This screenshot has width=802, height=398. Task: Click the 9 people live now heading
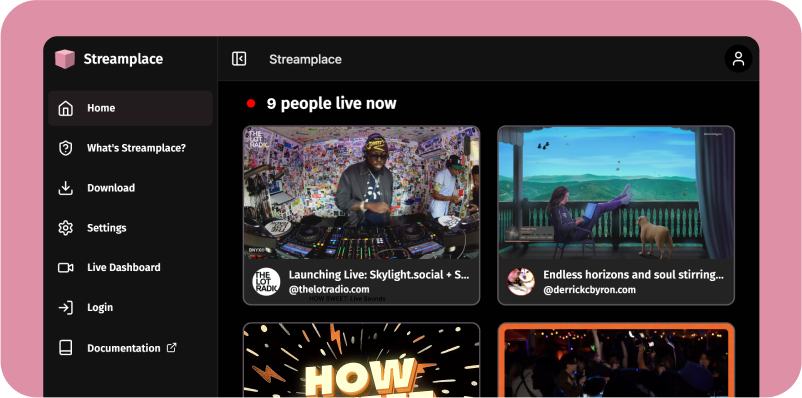click(x=331, y=104)
